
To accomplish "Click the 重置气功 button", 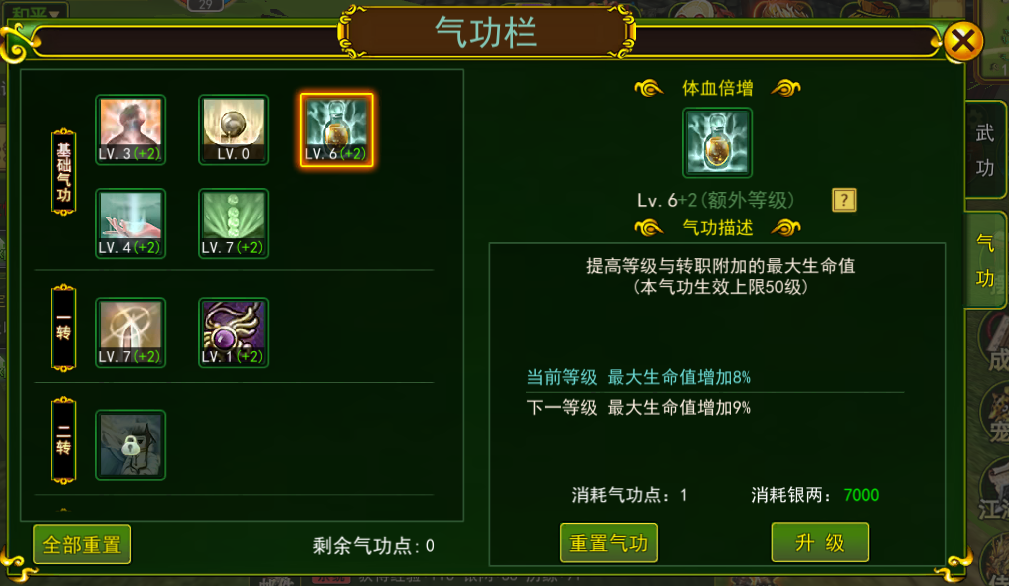I will 609,542.
